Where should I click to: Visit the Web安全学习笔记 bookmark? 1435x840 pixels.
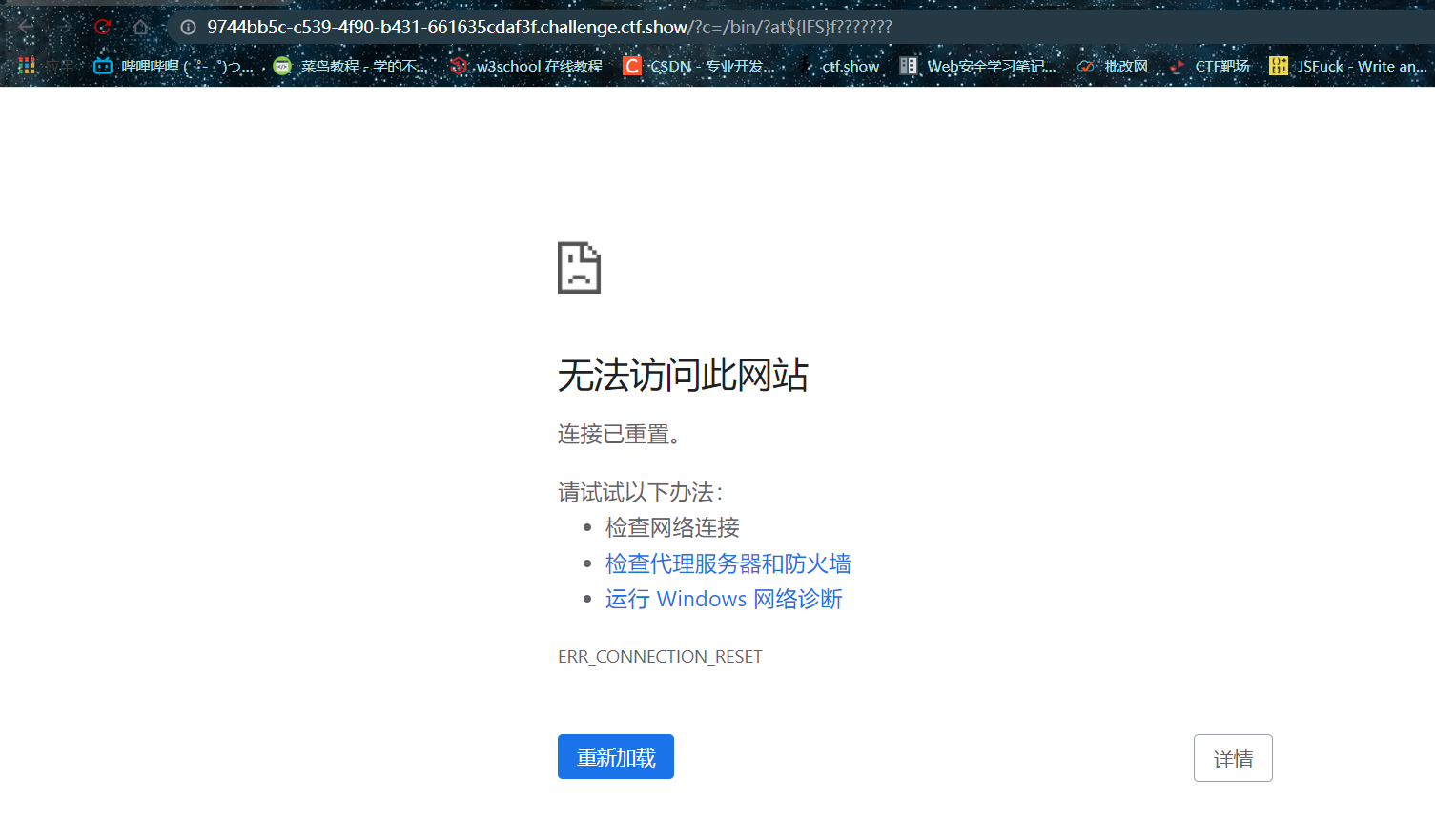[977, 66]
